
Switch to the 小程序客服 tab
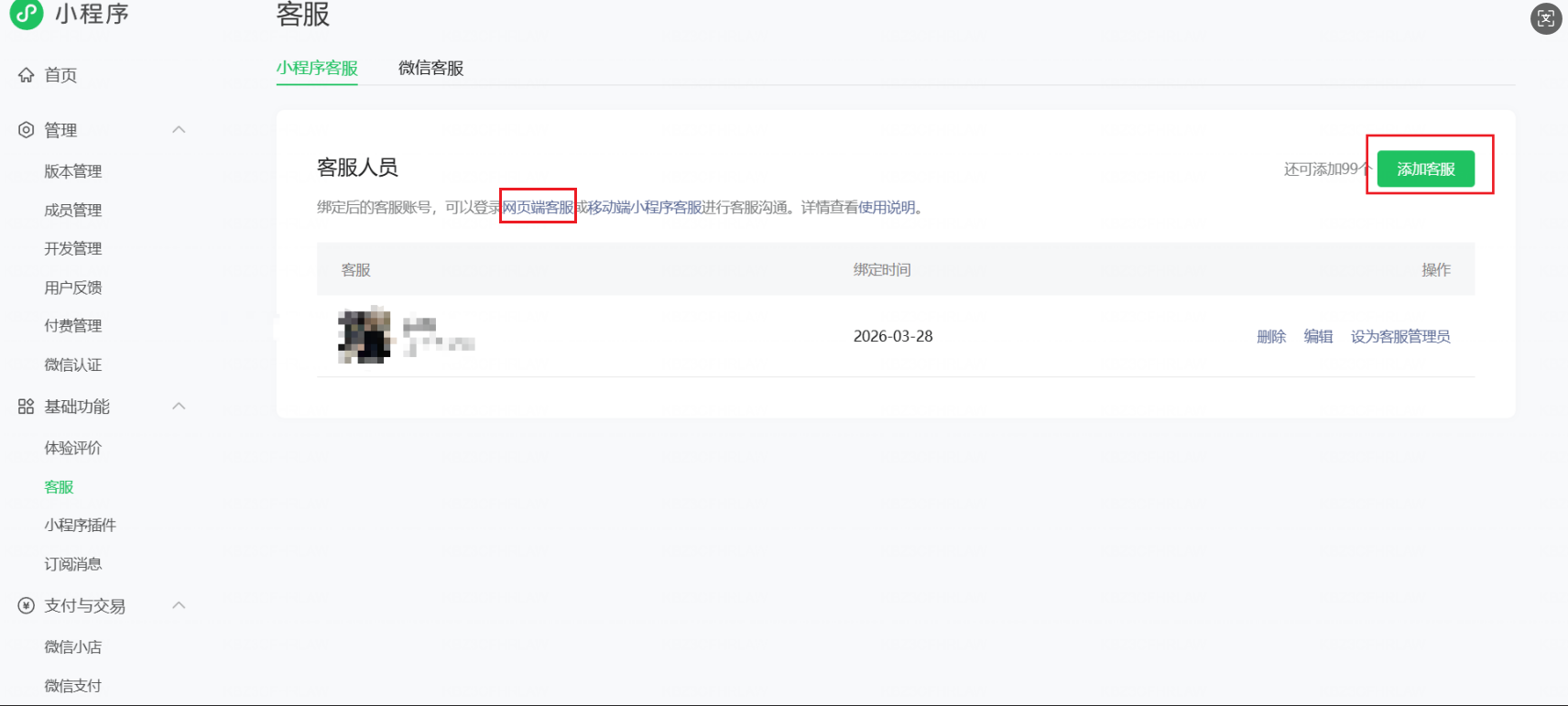(x=317, y=69)
